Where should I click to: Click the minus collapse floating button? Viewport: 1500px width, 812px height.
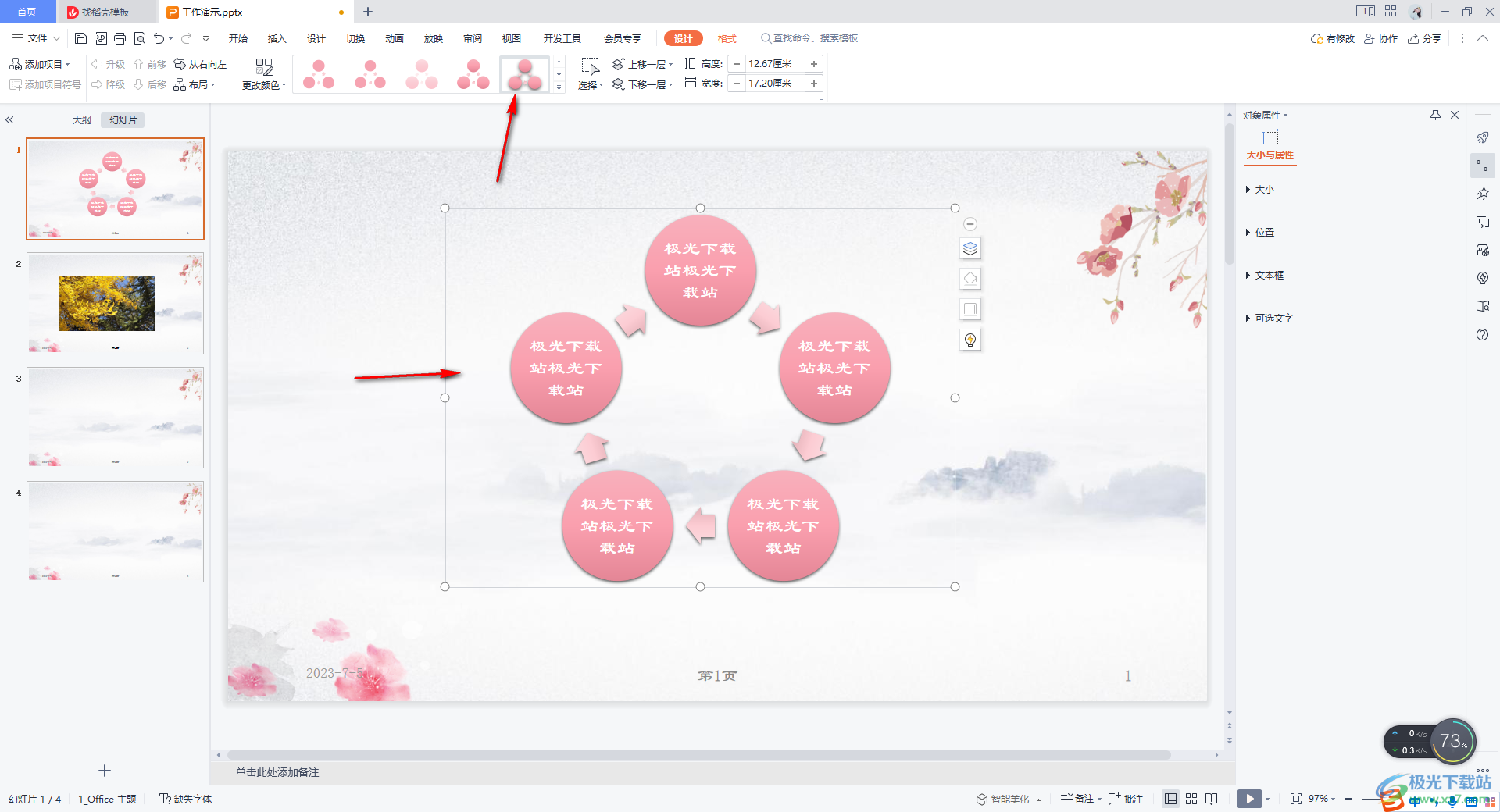tap(970, 224)
